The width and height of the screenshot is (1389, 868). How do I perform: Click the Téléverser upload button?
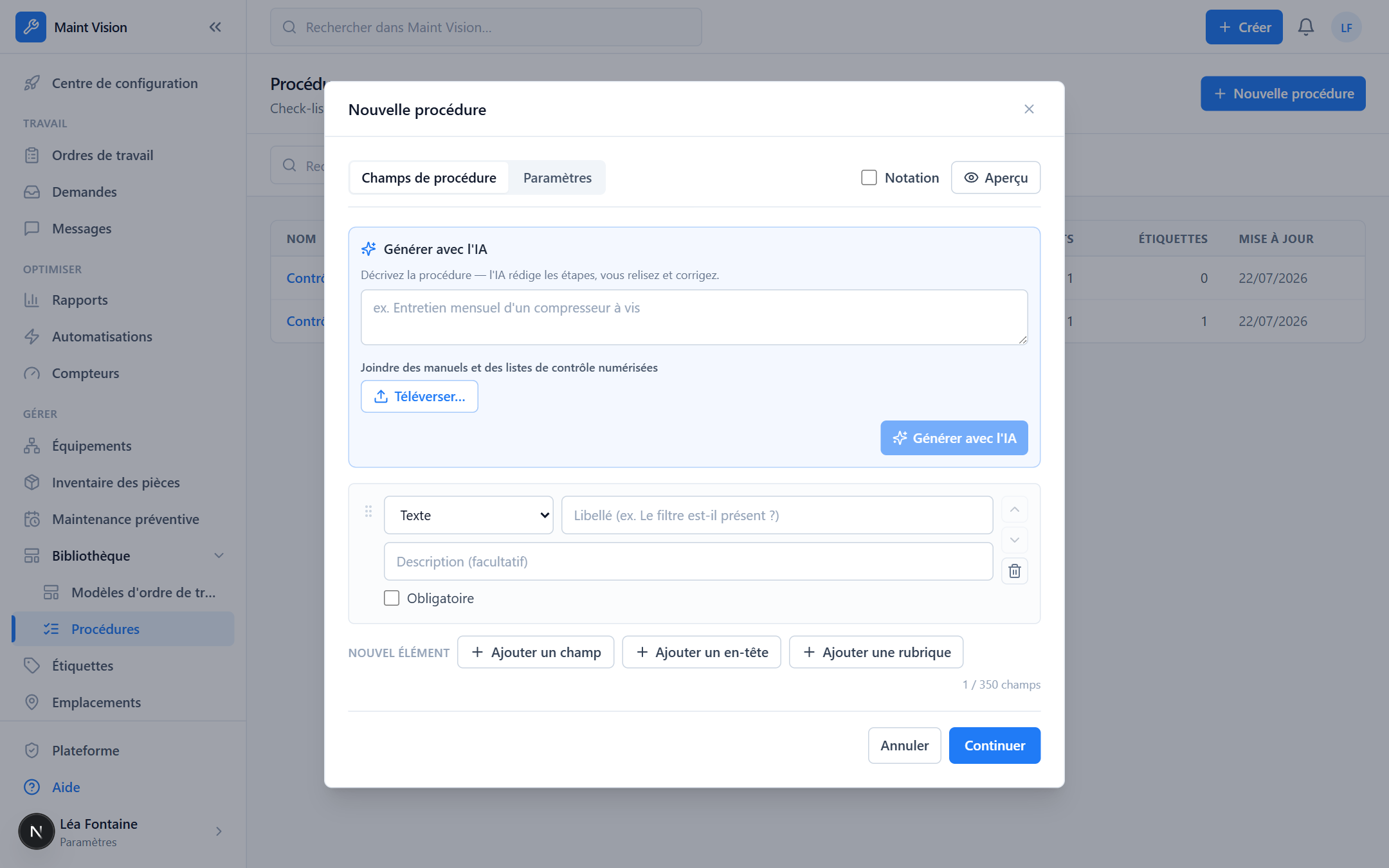tap(419, 396)
